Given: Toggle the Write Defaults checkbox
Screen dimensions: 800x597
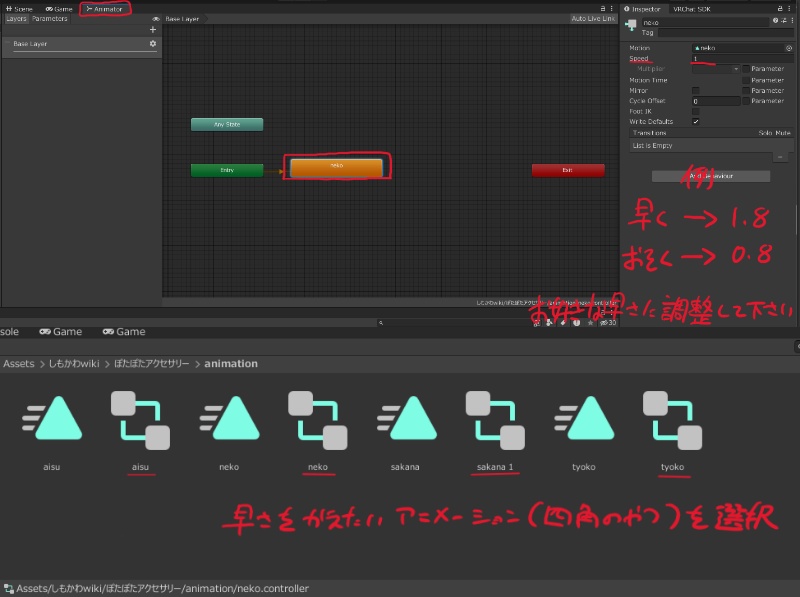Looking at the screenshot, I should pos(696,121).
